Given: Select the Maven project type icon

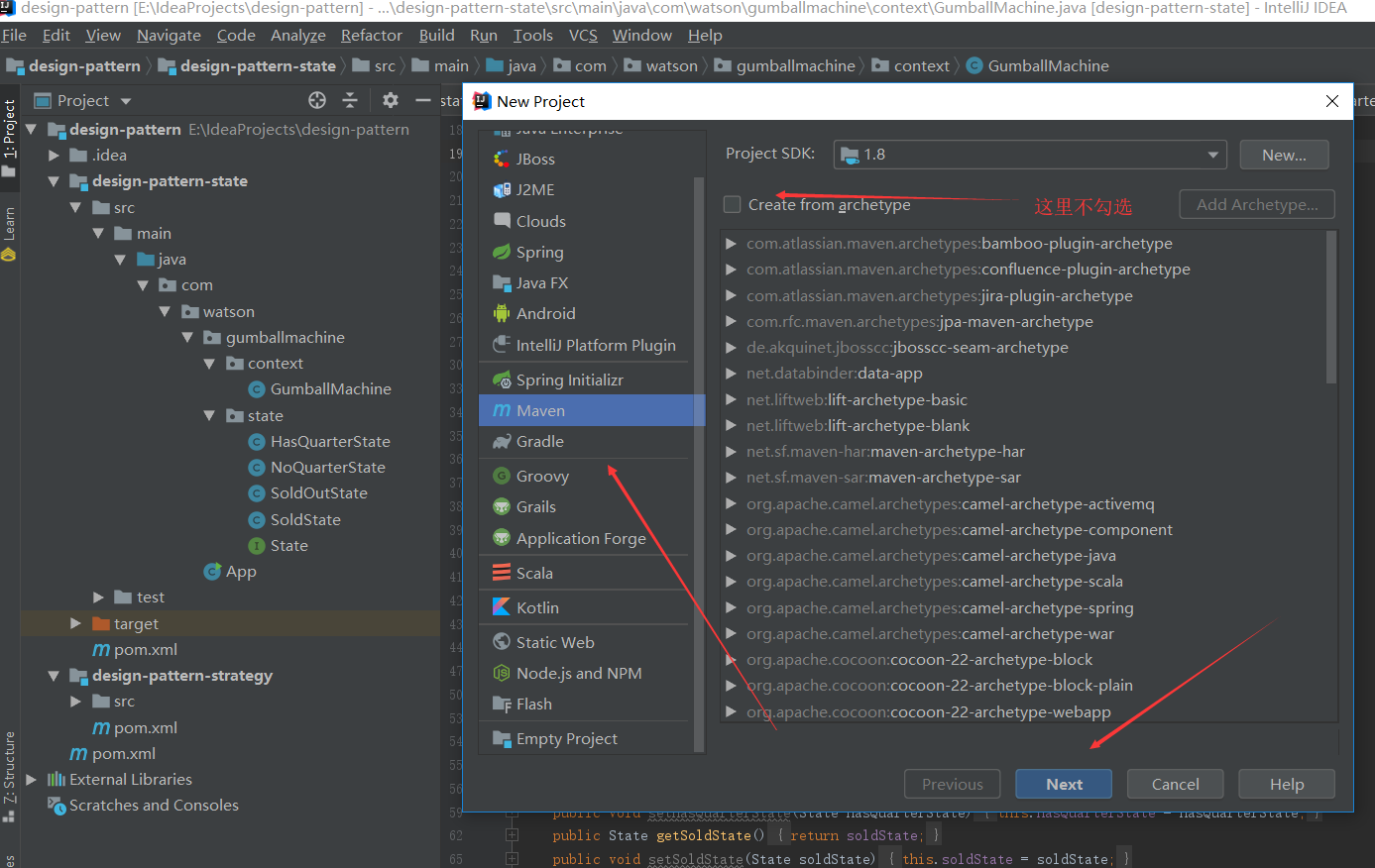Looking at the screenshot, I should (502, 410).
